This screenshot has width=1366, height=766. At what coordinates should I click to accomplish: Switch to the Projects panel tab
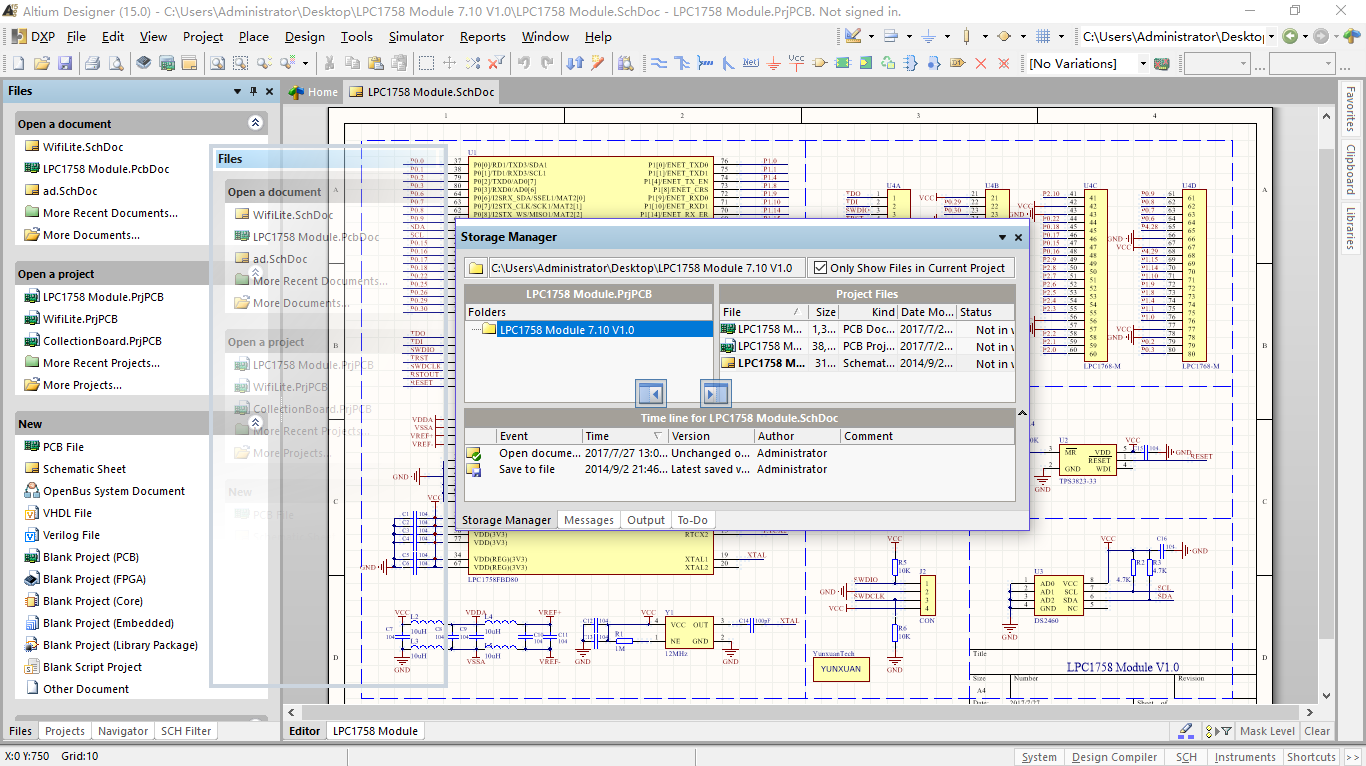pos(65,731)
